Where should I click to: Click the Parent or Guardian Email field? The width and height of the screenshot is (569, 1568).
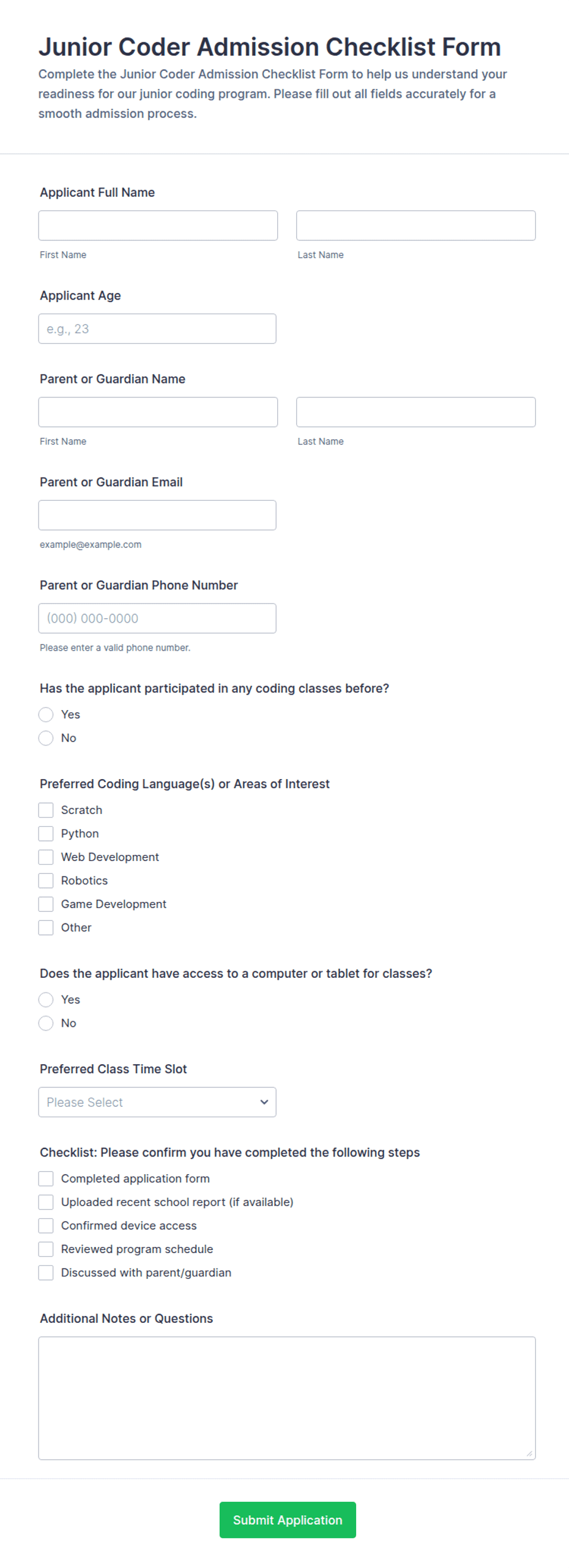[157, 515]
